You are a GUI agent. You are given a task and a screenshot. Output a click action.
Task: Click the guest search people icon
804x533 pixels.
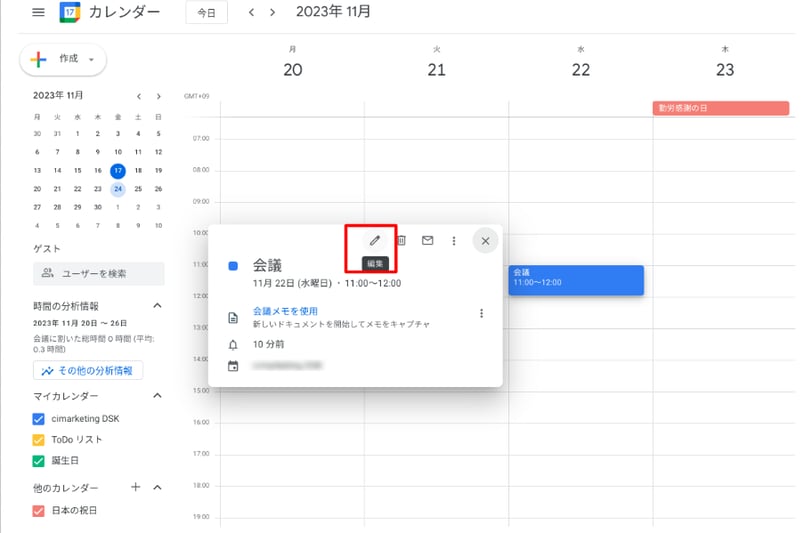click(48, 273)
